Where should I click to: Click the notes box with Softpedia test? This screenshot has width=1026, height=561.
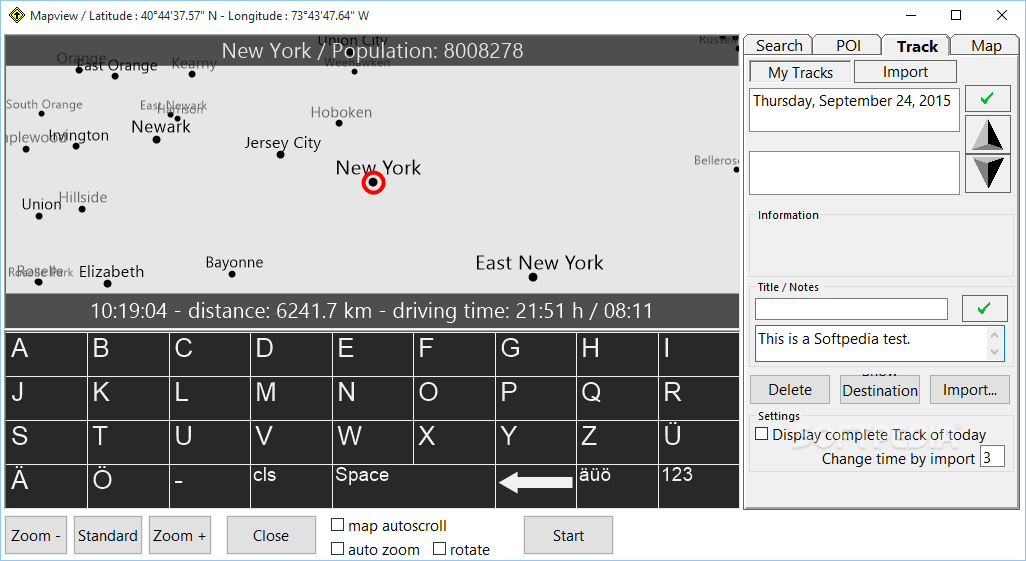[x=879, y=344]
